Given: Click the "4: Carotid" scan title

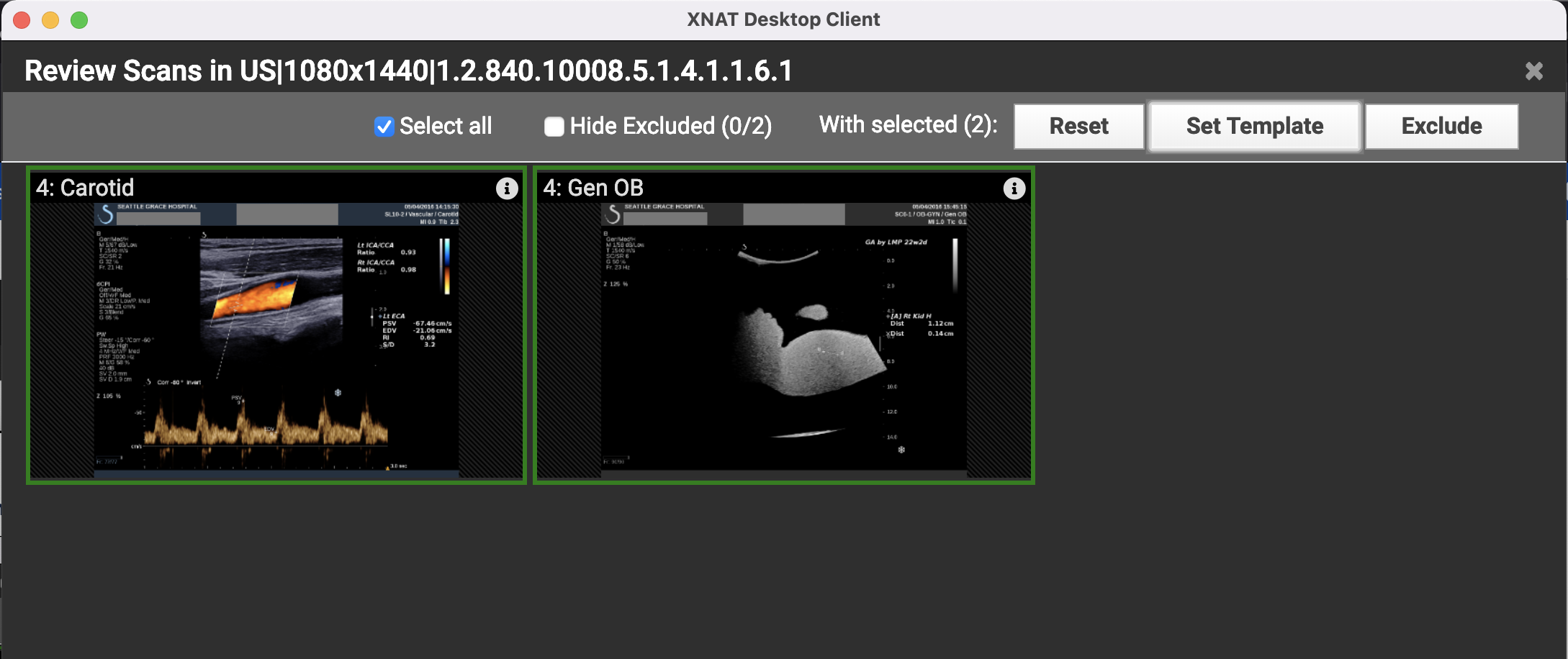Looking at the screenshot, I should [85, 188].
